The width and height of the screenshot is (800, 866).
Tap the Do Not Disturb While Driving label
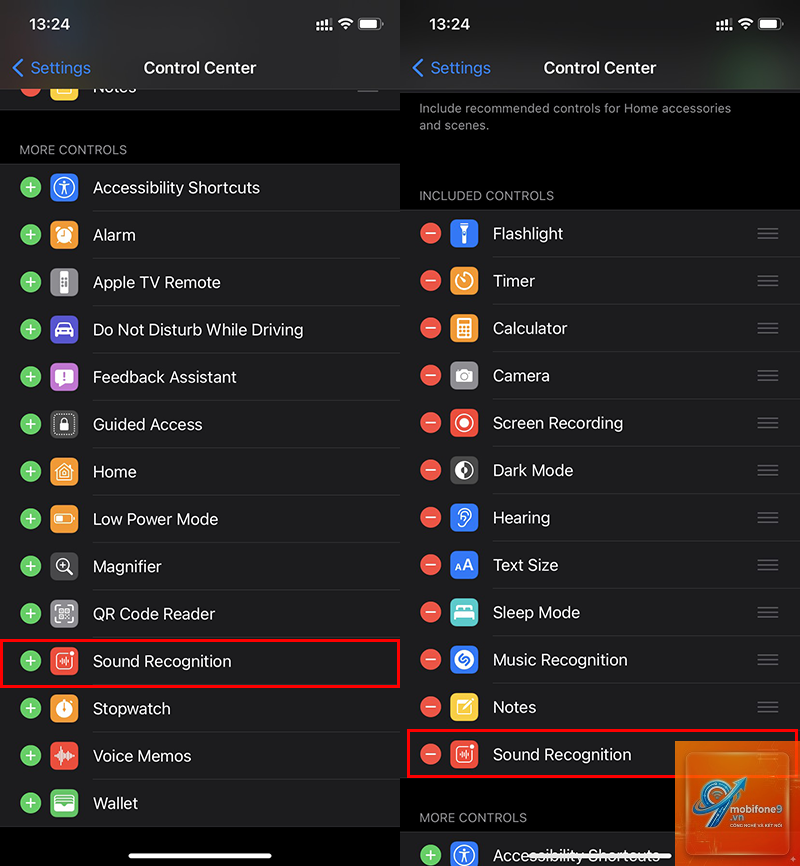click(198, 330)
